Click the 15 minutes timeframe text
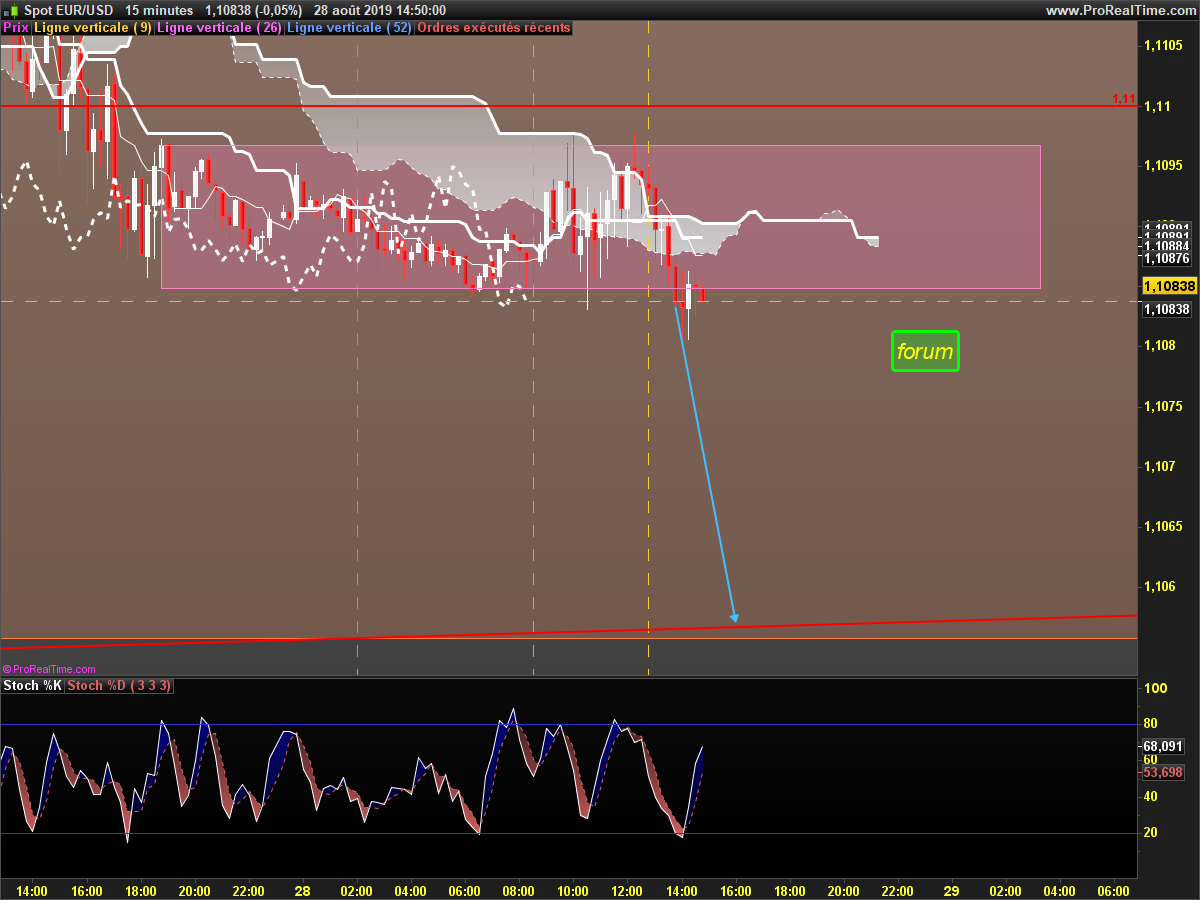Screen dimensions: 1200x900 (159, 10)
